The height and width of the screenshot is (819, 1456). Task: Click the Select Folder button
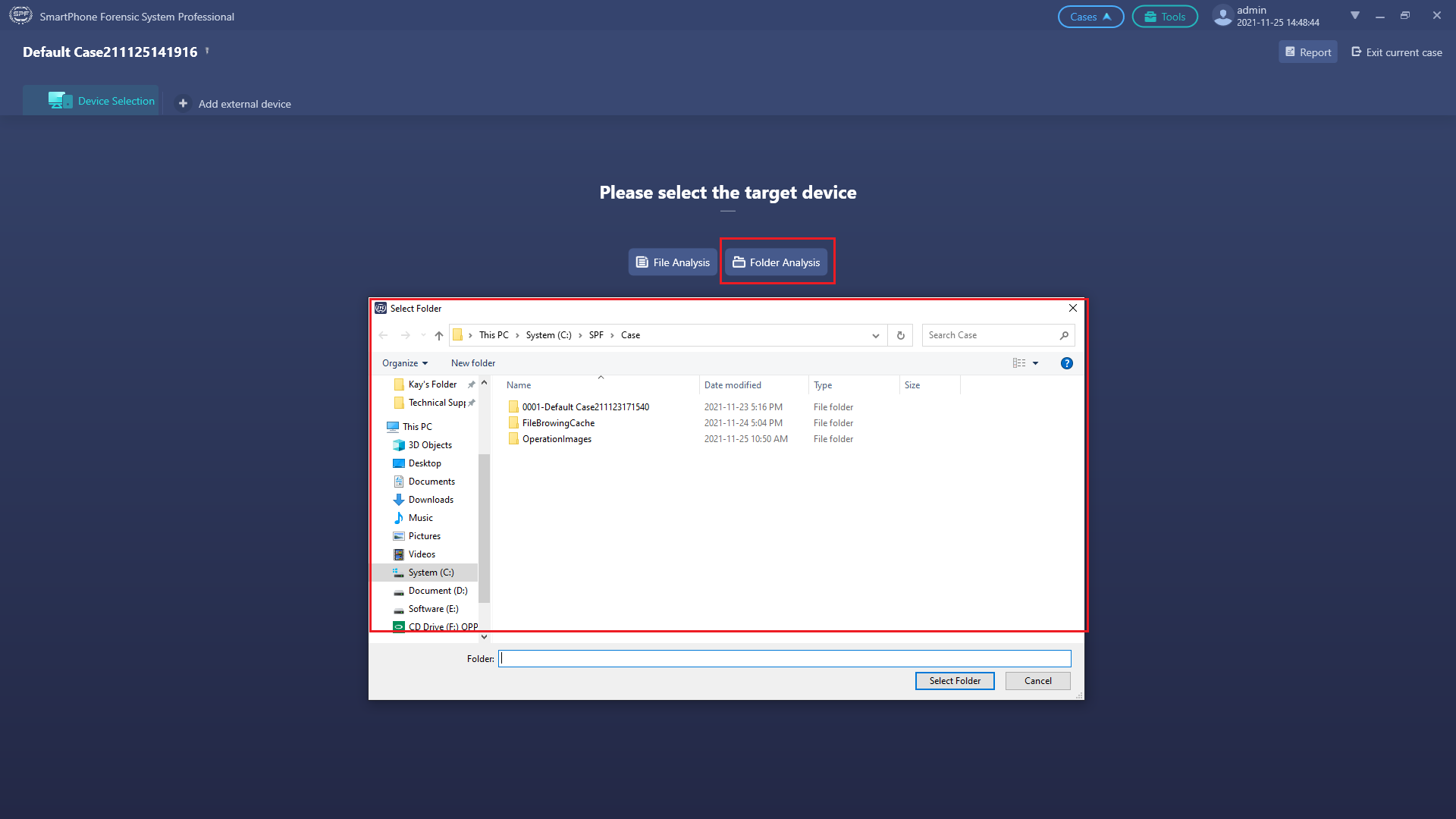(954, 681)
